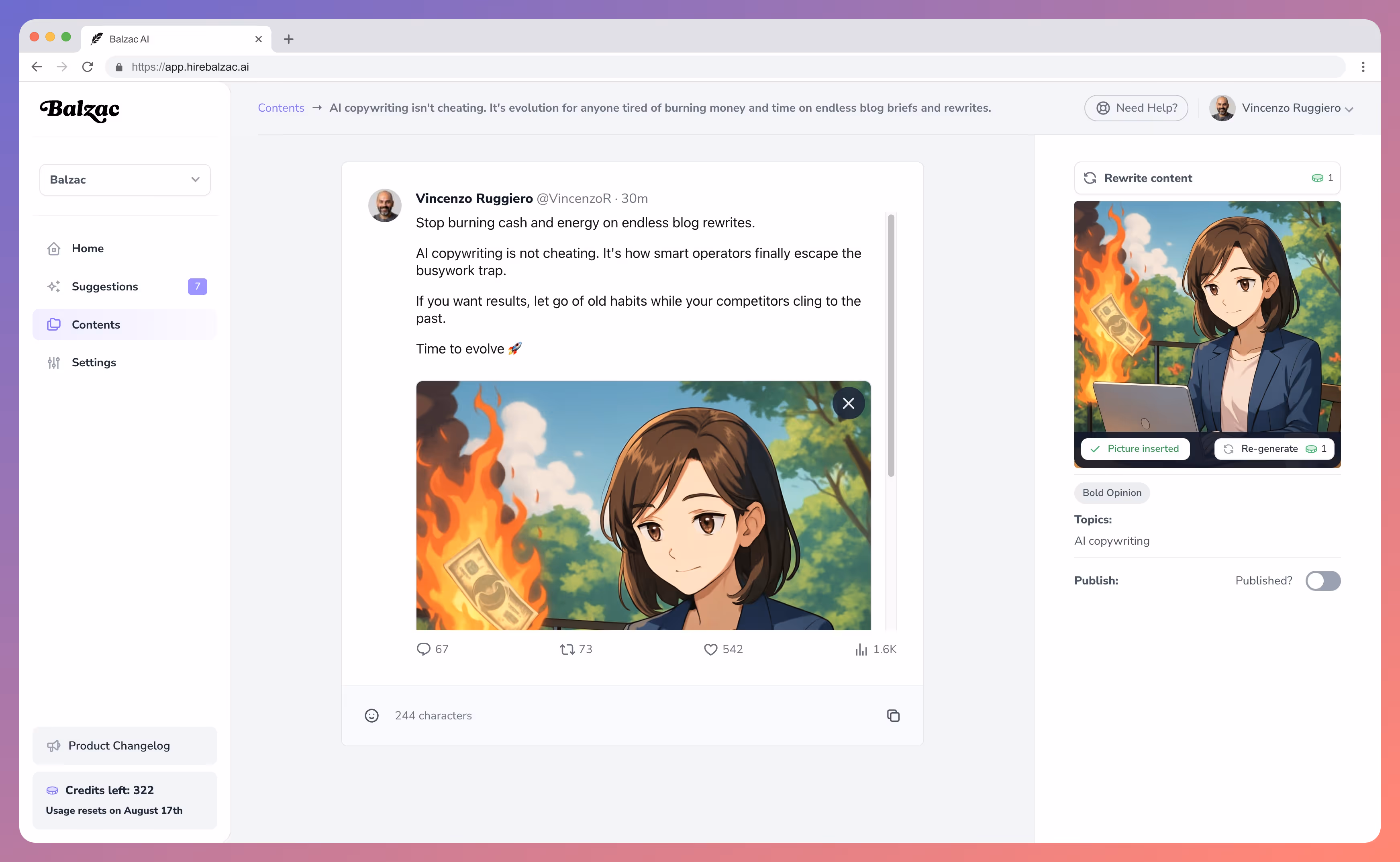Click the Settings sliders icon
The image size is (1400, 862).
53,363
